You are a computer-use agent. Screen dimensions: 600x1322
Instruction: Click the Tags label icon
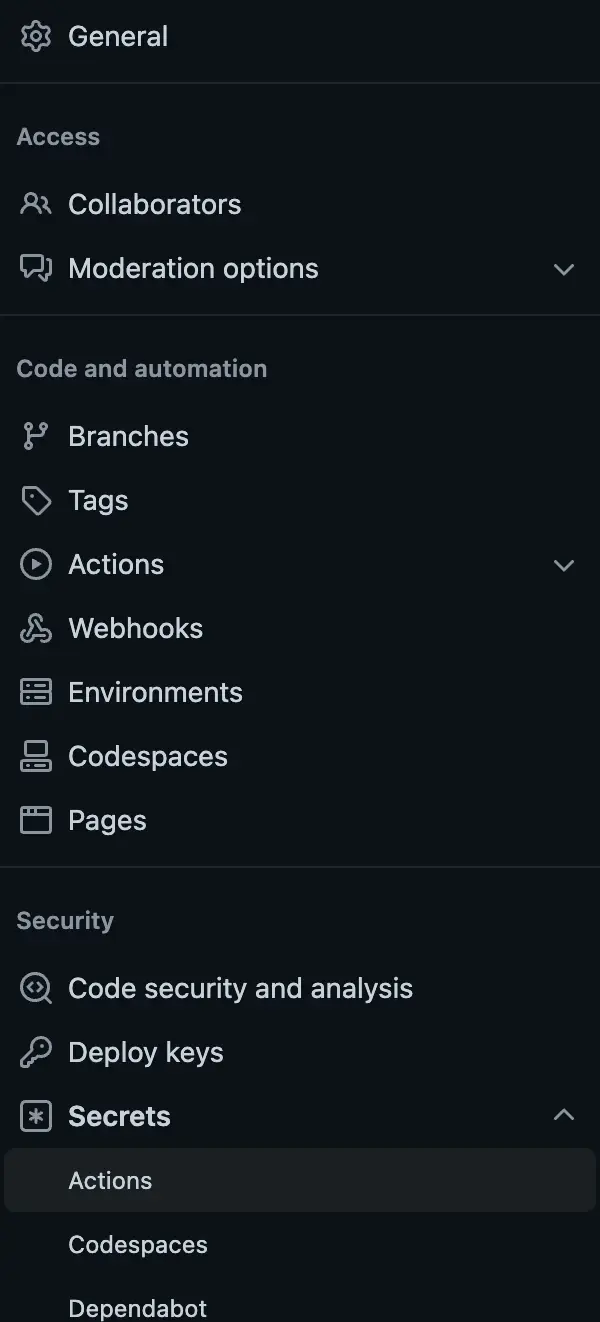pyautogui.click(x=36, y=501)
